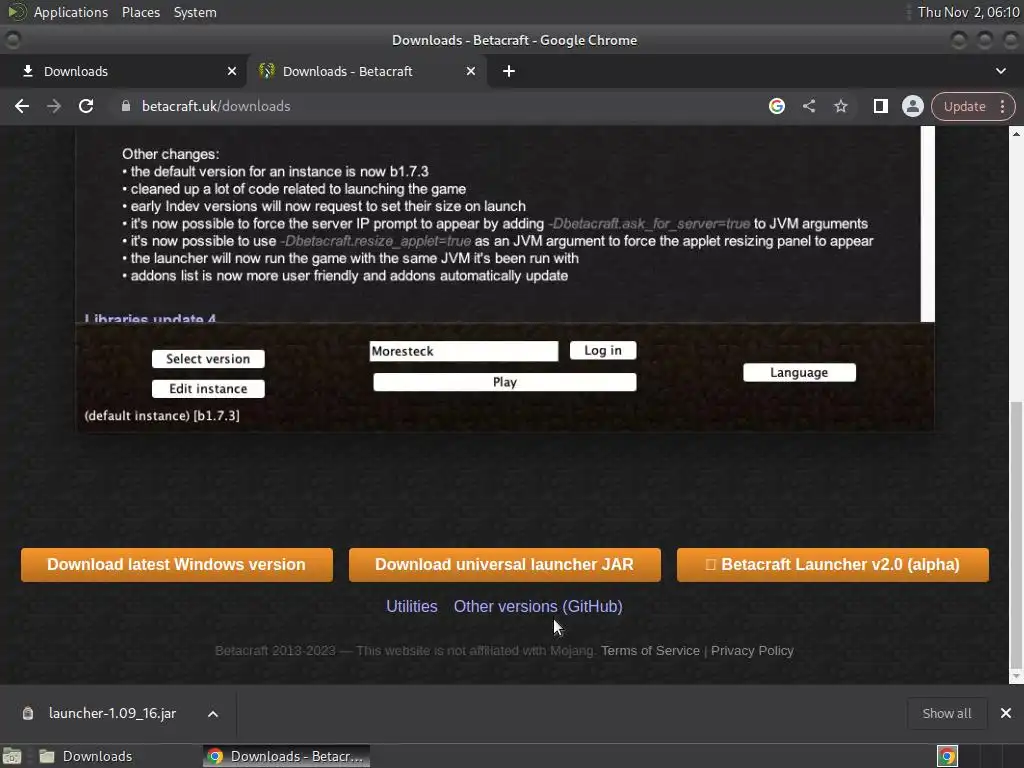Screen dimensions: 1024x768
Task: Click the changelog panel scrollbar
Action: click(x=927, y=224)
